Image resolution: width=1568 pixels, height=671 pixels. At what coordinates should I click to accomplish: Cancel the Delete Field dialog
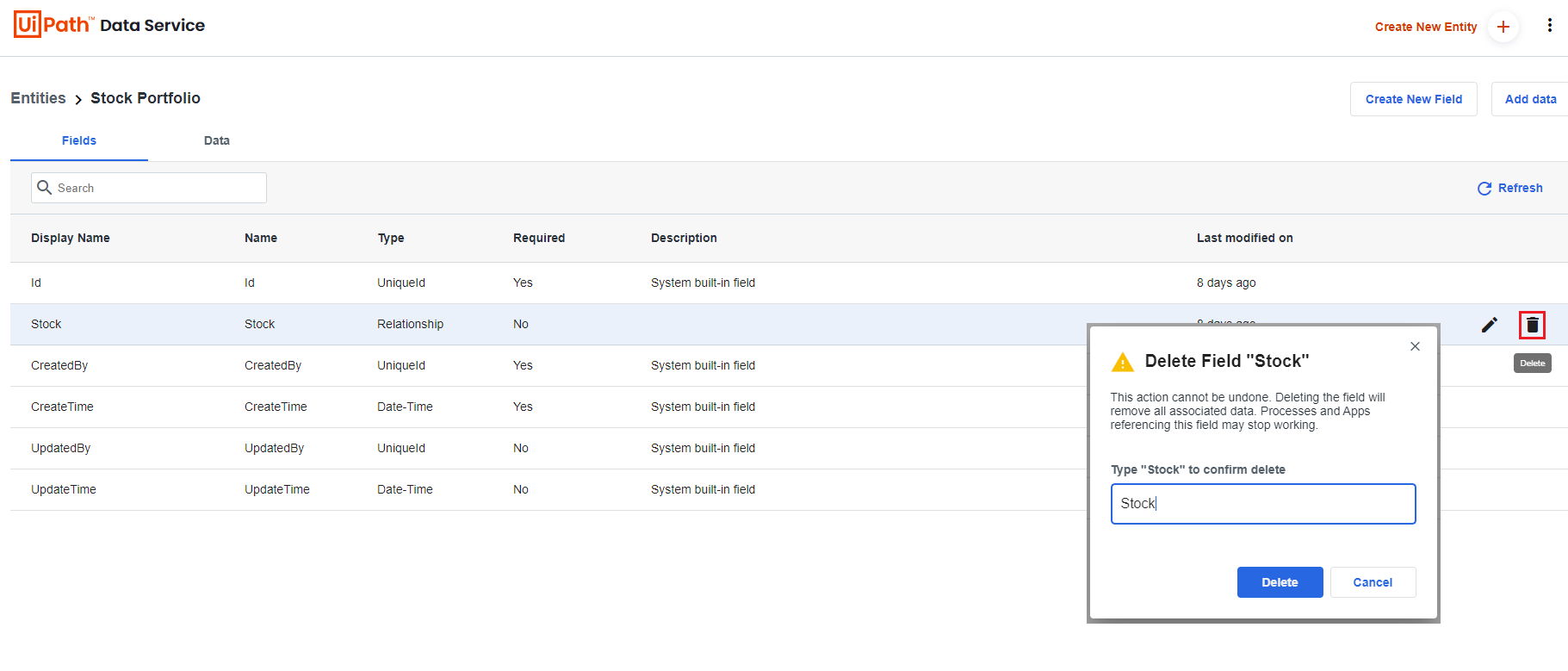[1373, 582]
